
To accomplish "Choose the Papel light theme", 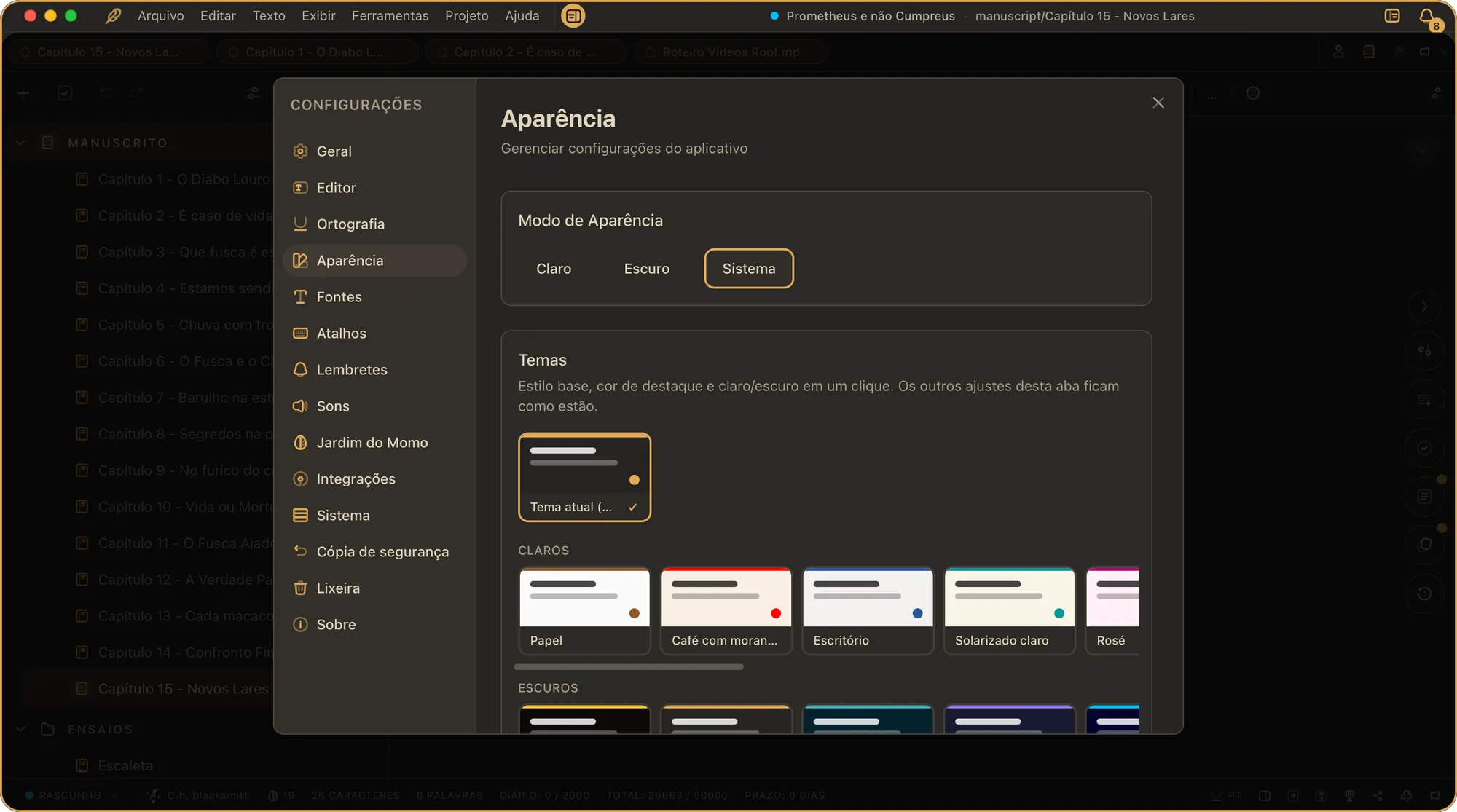I will (584, 611).
